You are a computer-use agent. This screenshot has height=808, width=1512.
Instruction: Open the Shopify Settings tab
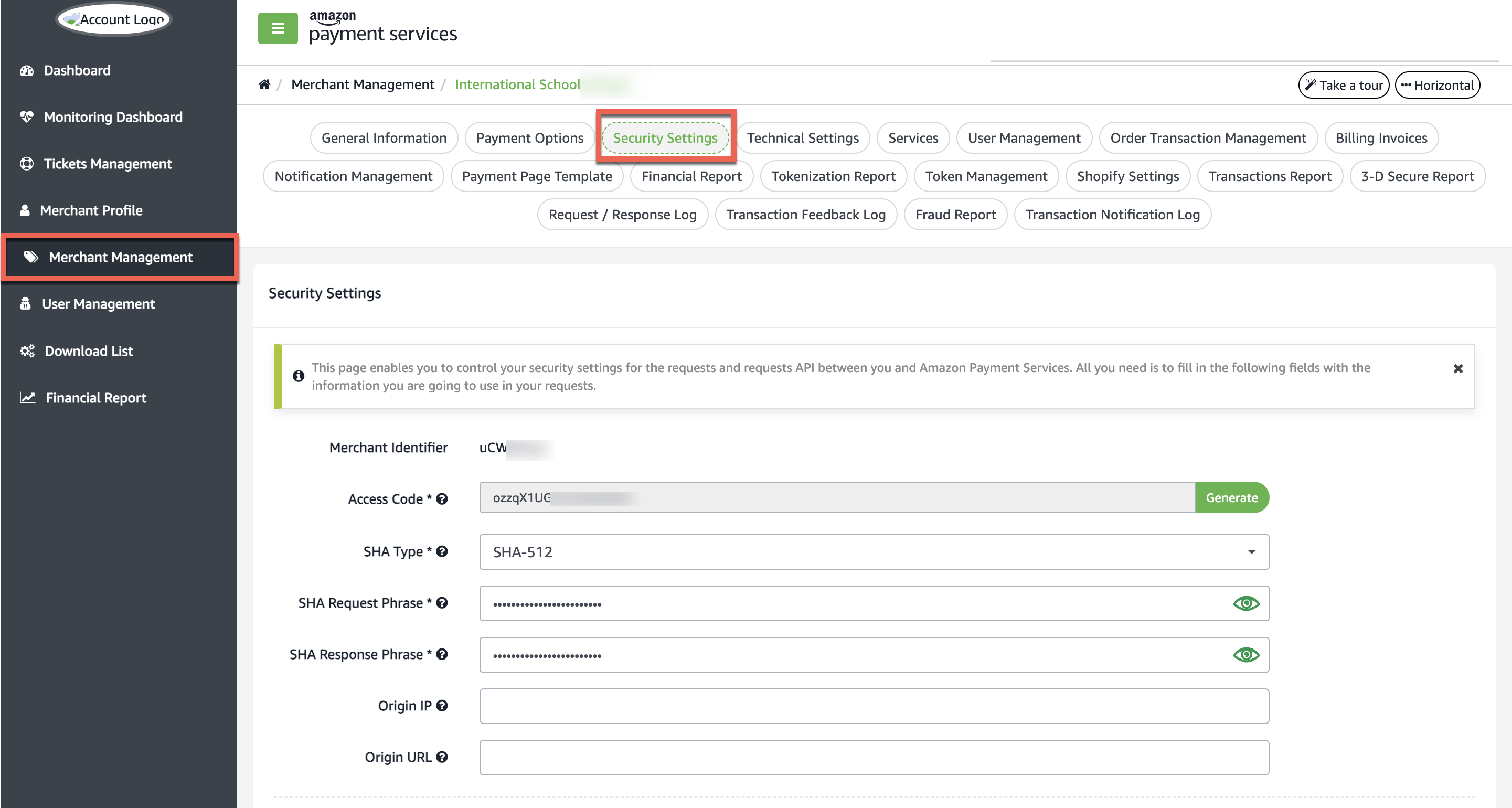pyautogui.click(x=1127, y=176)
